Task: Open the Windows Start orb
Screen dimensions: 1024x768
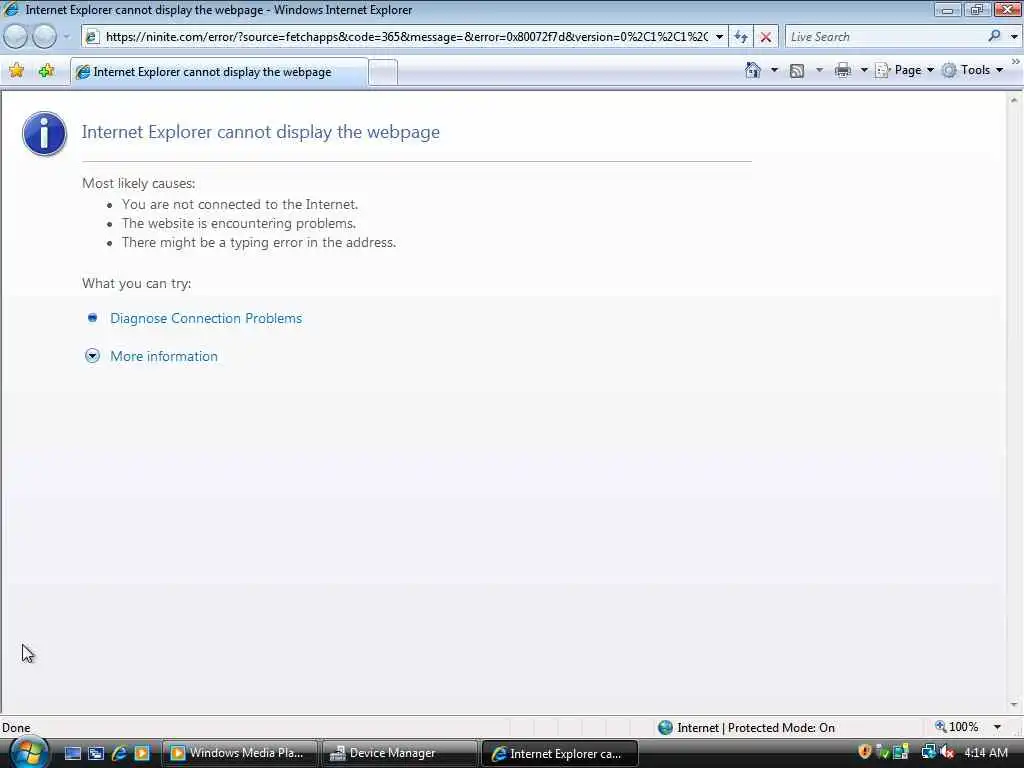Action: (x=28, y=754)
